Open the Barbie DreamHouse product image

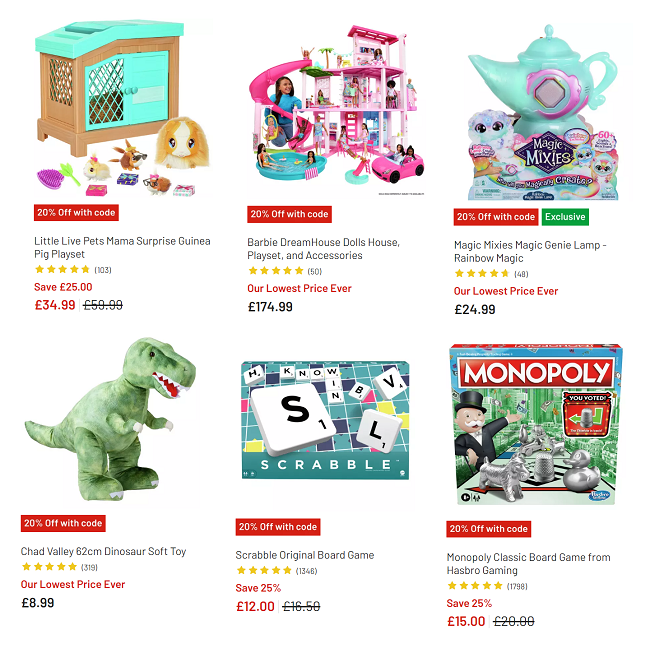pyautogui.click(x=336, y=110)
